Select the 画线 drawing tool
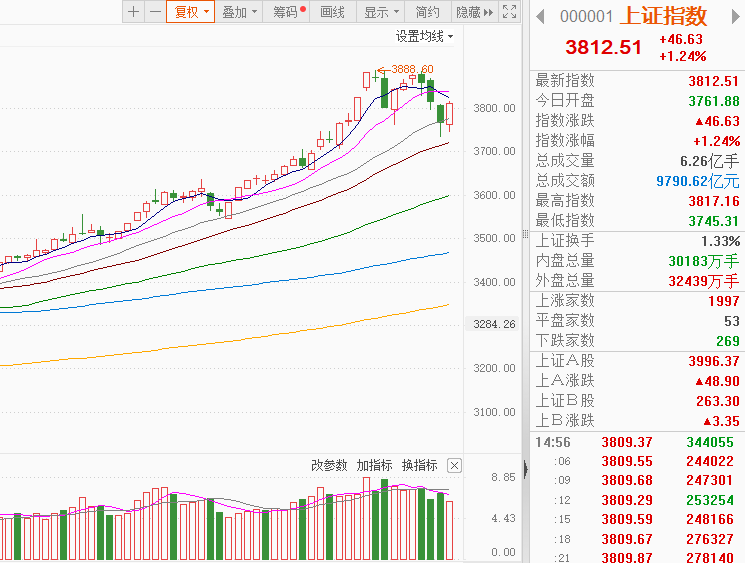745x563 pixels. [333, 12]
